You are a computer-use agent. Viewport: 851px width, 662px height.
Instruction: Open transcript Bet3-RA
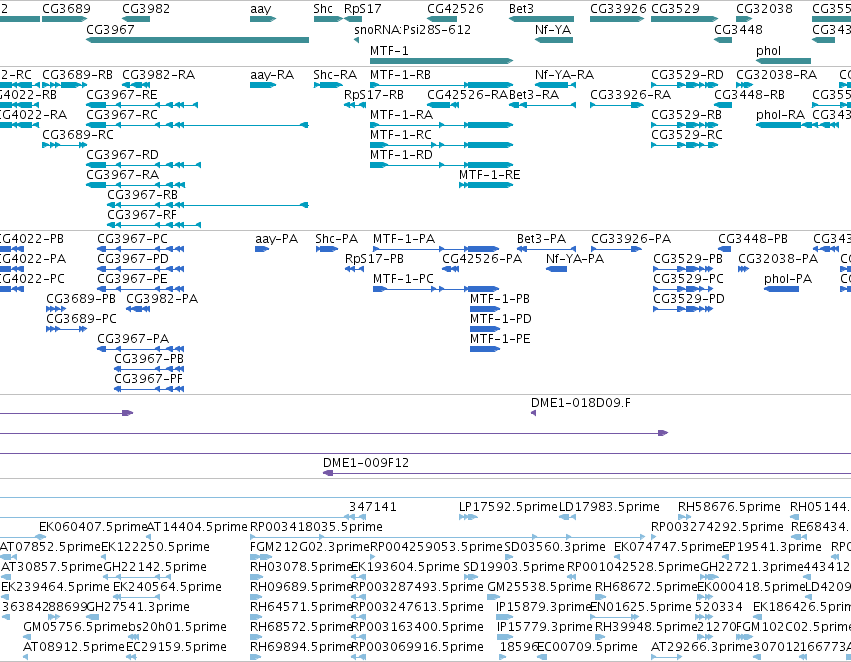tap(542, 105)
